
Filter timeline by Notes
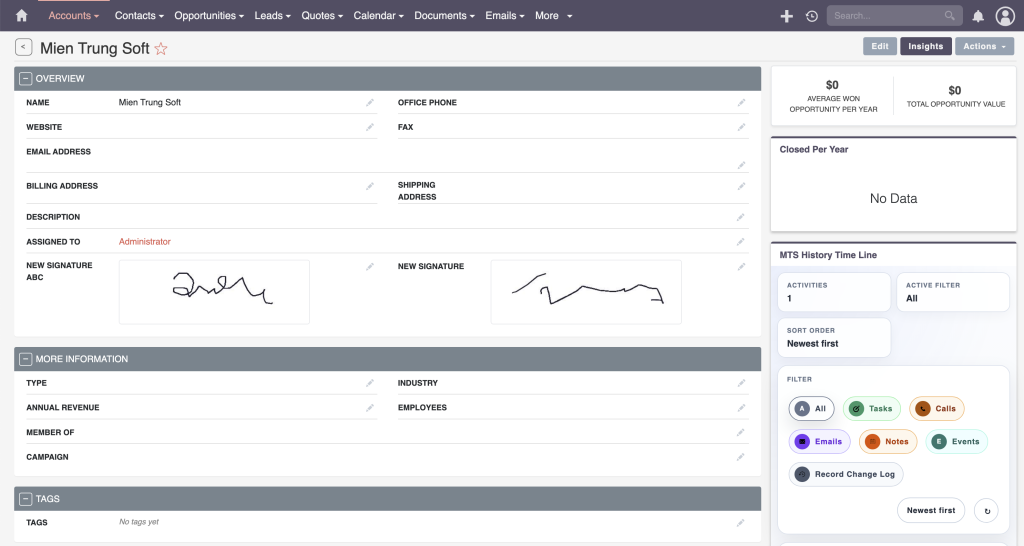point(888,442)
